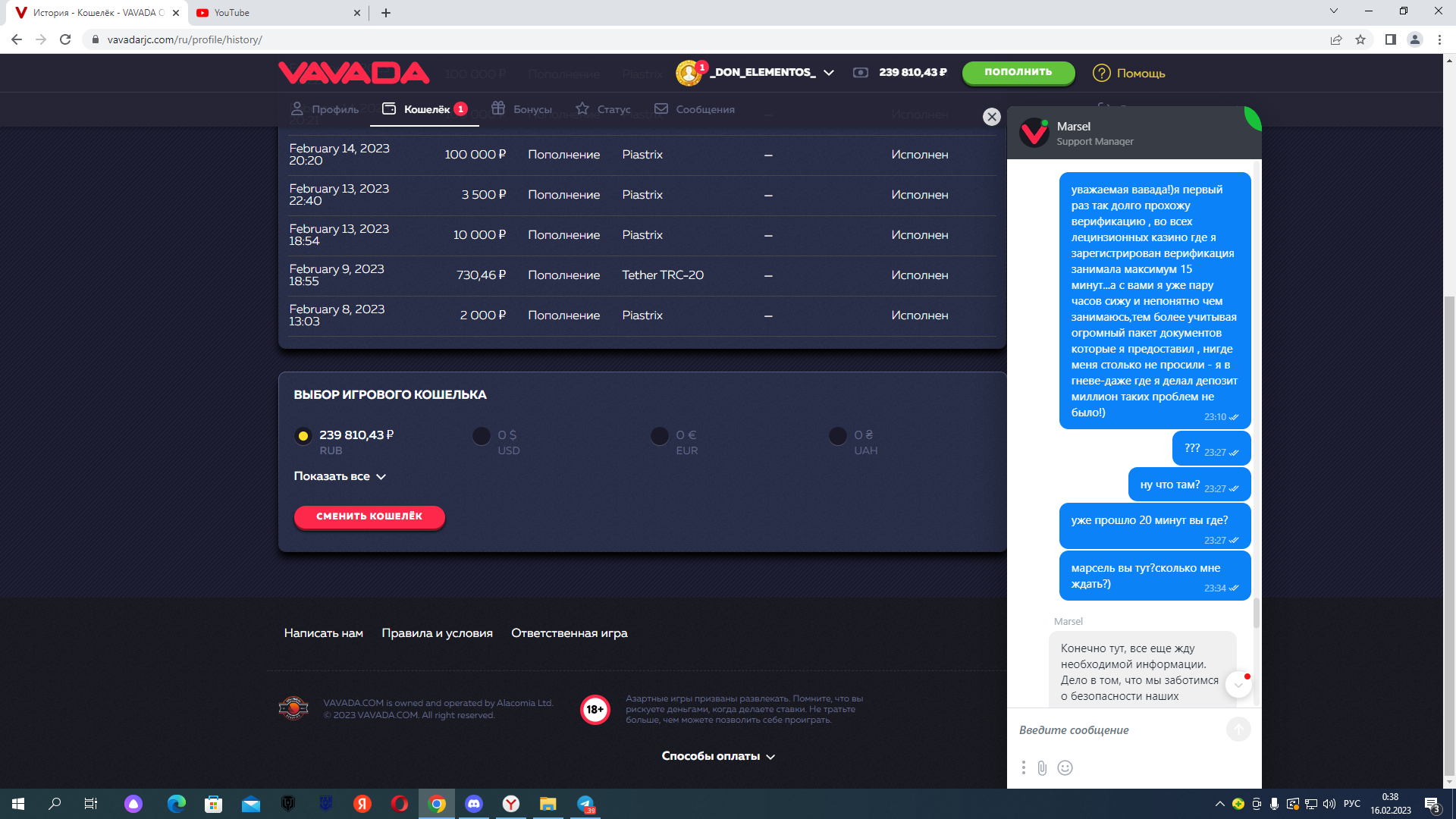
Task: Open the Сообщения tab
Action: click(x=694, y=109)
